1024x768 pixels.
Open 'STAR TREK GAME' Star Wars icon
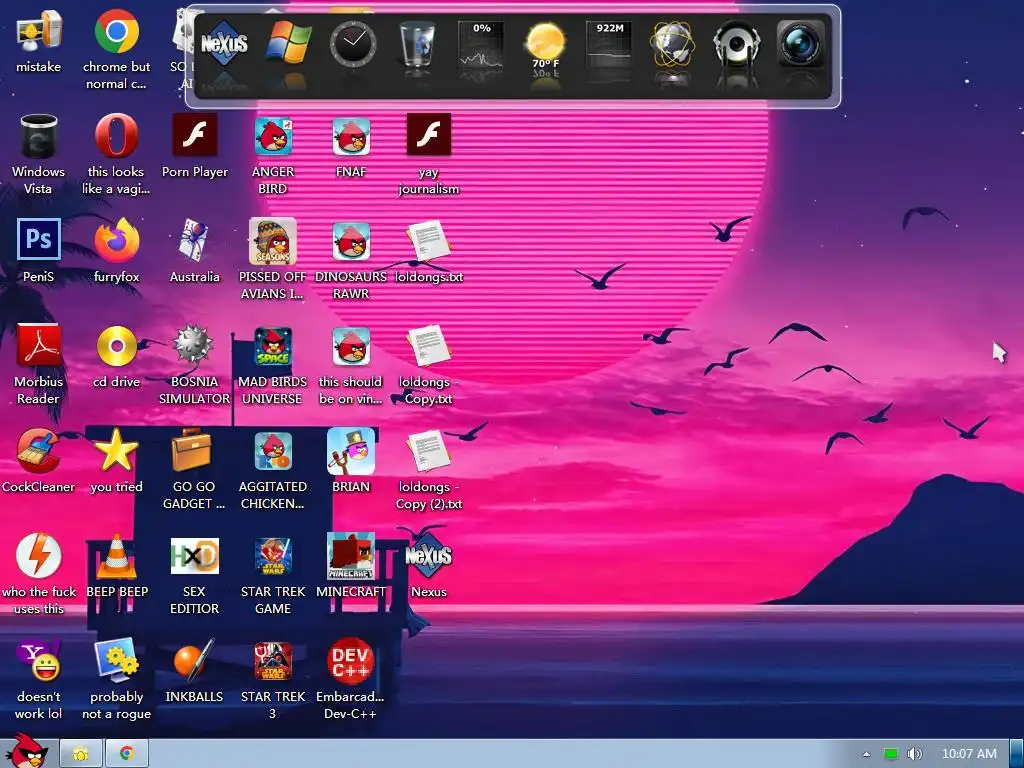click(x=273, y=556)
